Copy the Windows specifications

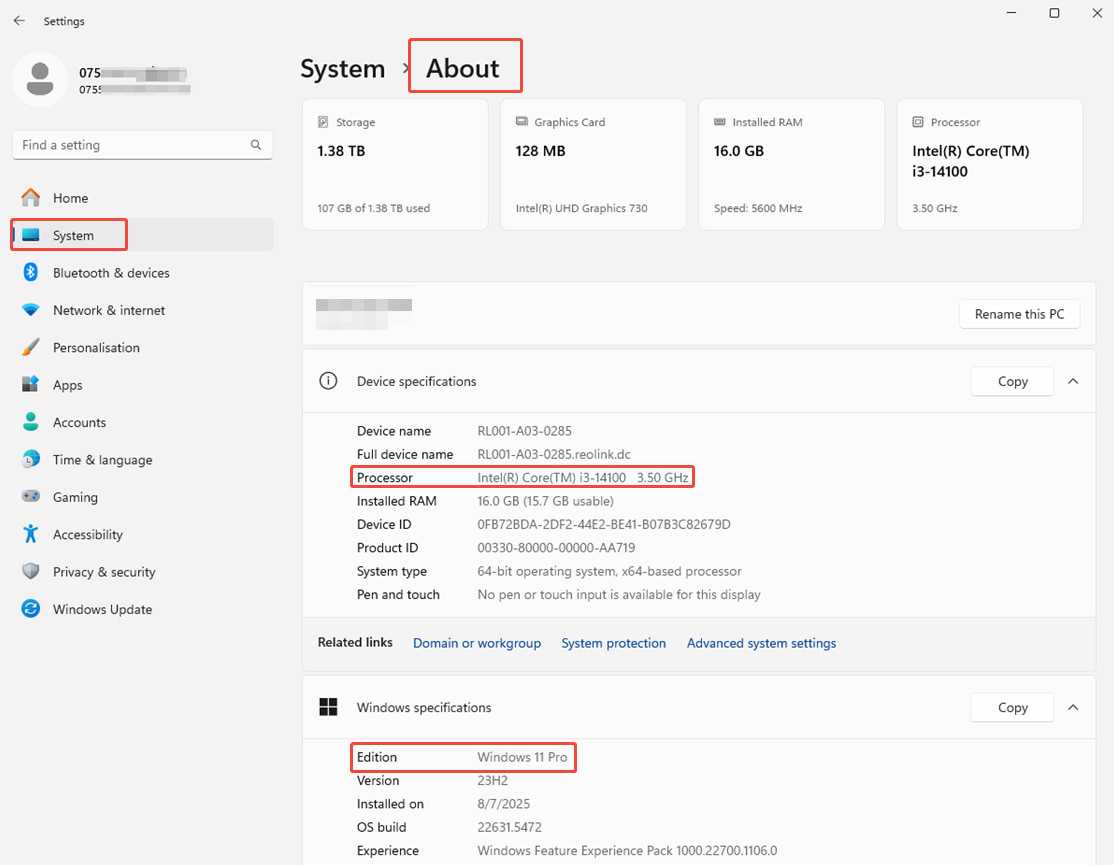[x=1012, y=707]
